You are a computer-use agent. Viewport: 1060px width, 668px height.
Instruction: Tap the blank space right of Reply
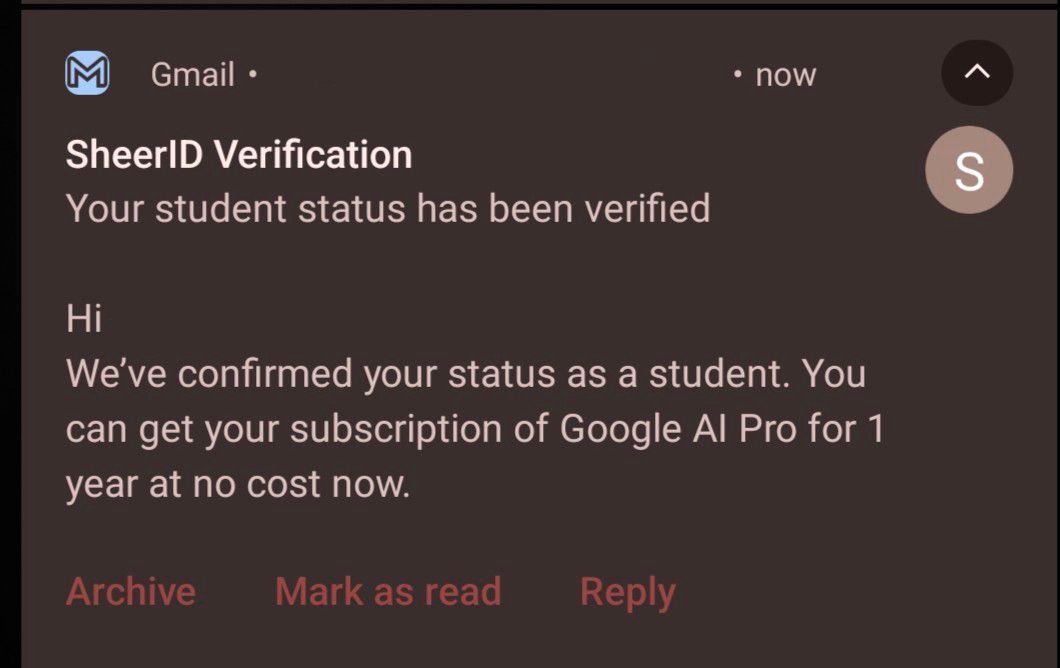(x=850, y=592)
